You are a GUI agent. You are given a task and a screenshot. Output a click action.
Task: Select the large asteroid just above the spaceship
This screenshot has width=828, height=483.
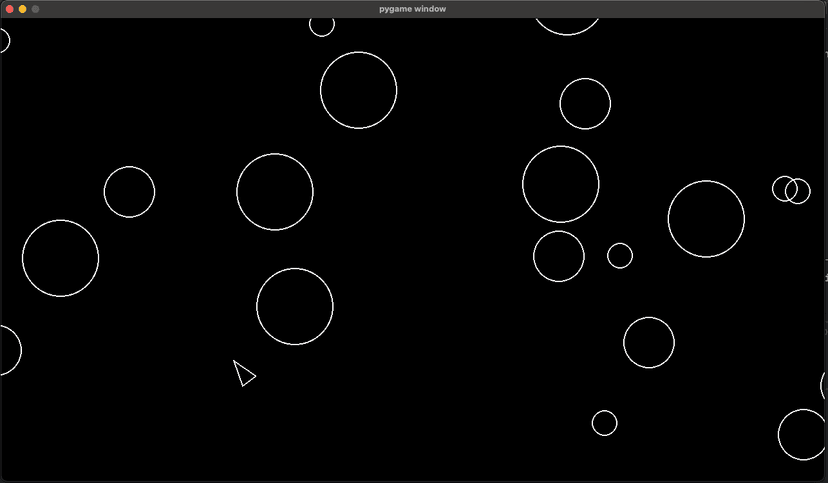pyautogui.click(x=295, y=306)
